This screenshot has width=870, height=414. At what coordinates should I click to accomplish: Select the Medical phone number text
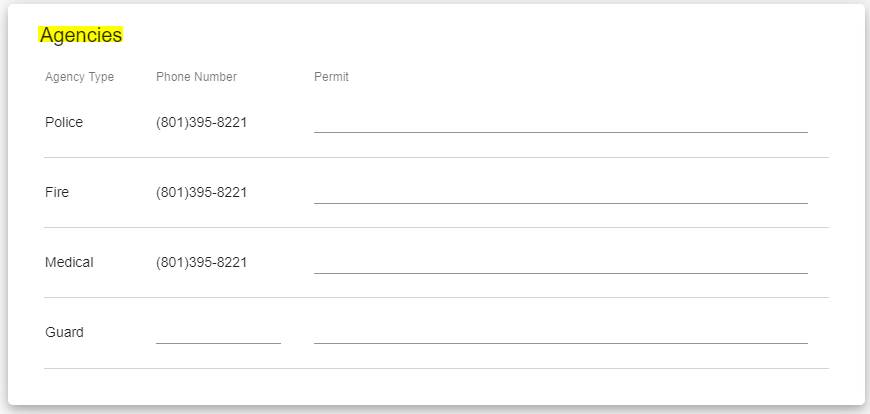tap(201, 262)
